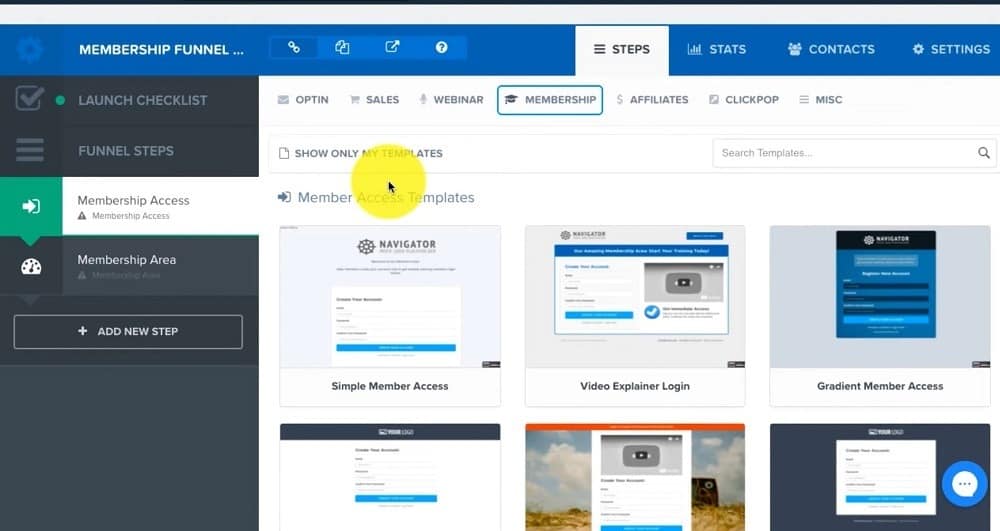This screenshot has height=531, width=1000.
Task: Select the CLICKPOP template category
Action: 744,100
